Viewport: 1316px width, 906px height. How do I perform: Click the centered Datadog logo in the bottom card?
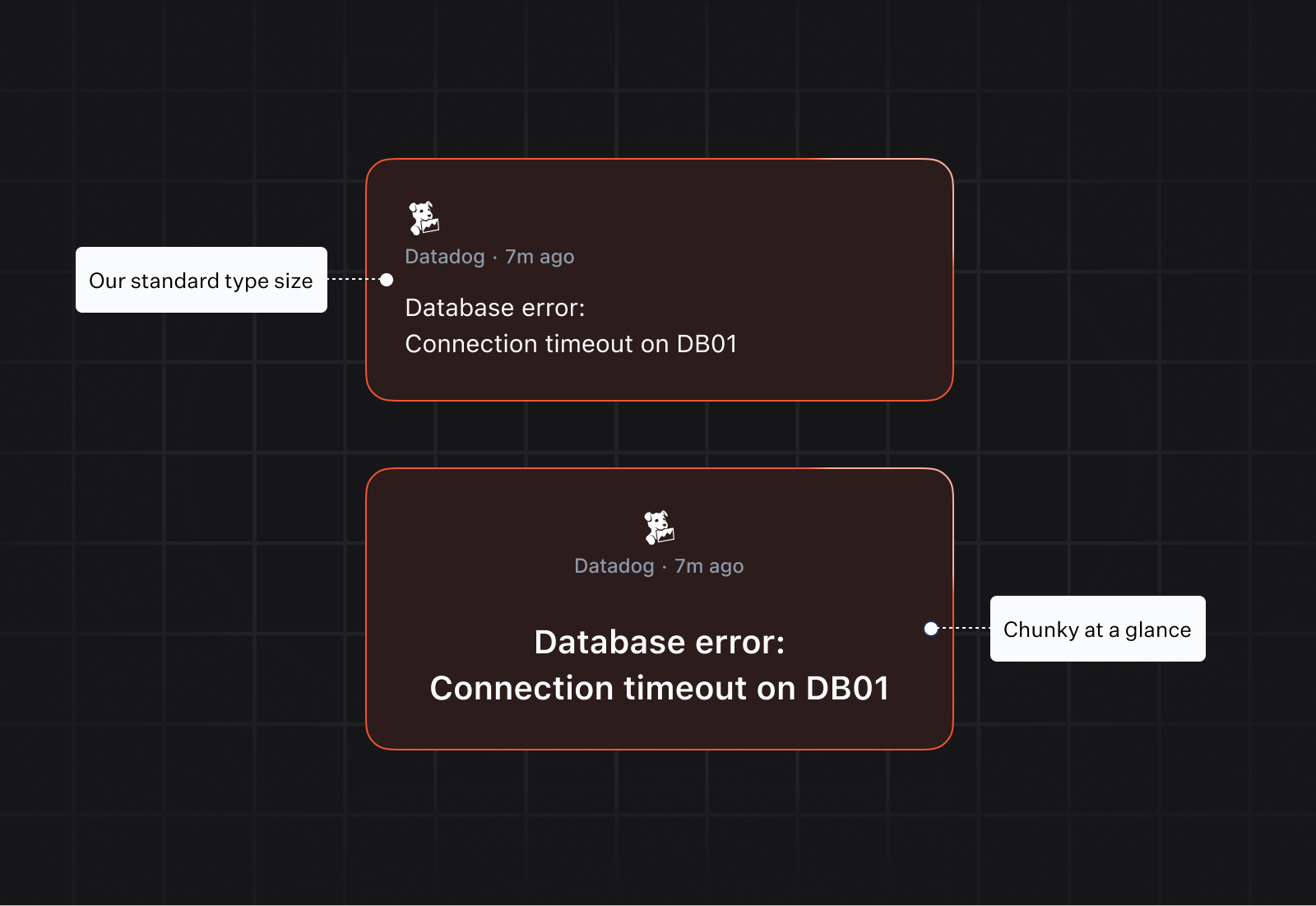point(659,527)
